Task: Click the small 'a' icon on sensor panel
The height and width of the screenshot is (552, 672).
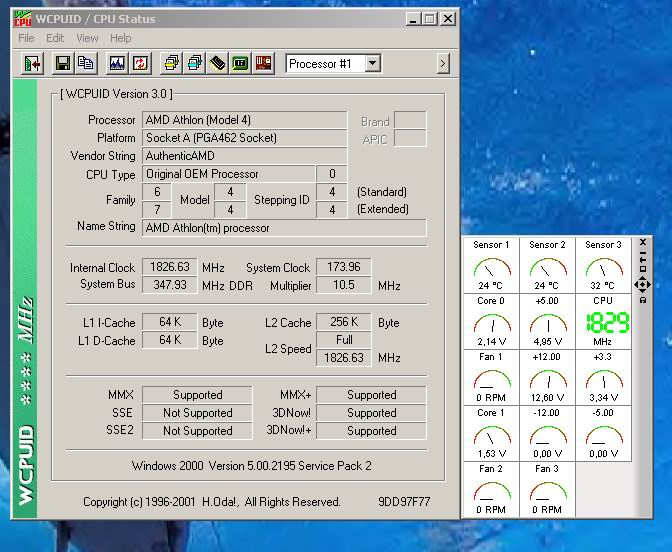Action: [x=643, y=300]
